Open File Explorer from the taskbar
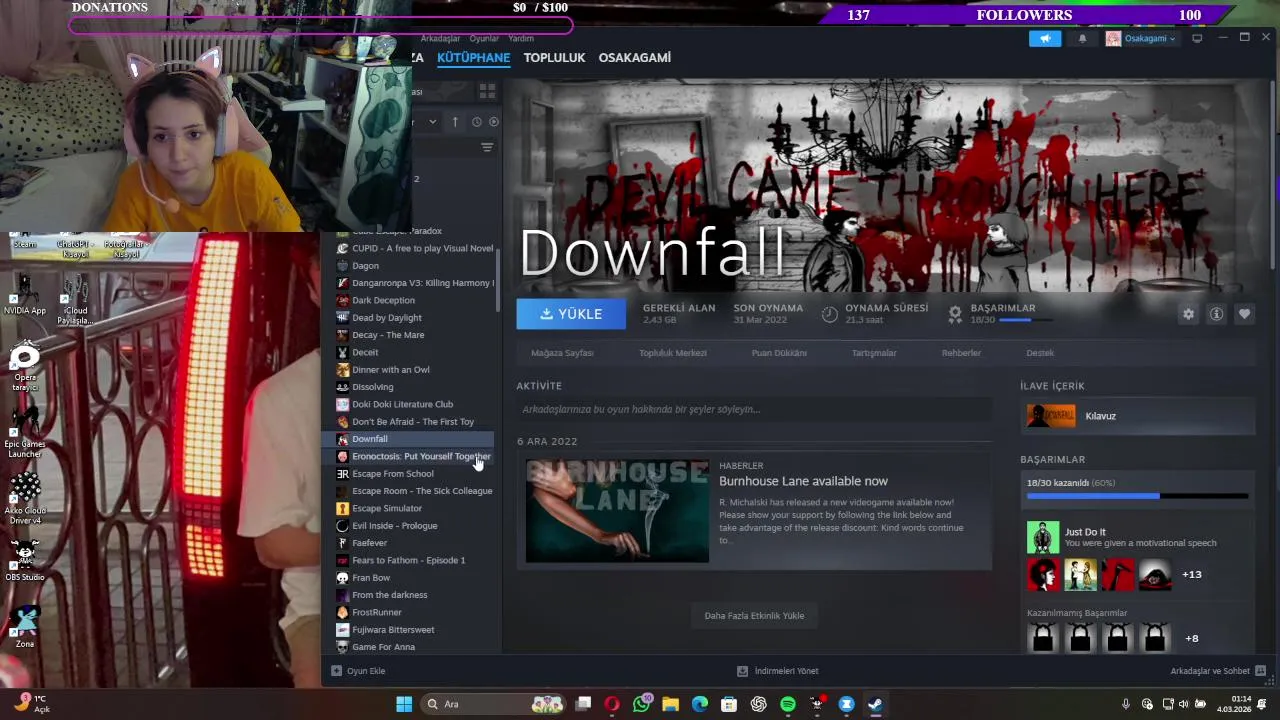This screenshot has width=1280, height=720. pos(670,704)
